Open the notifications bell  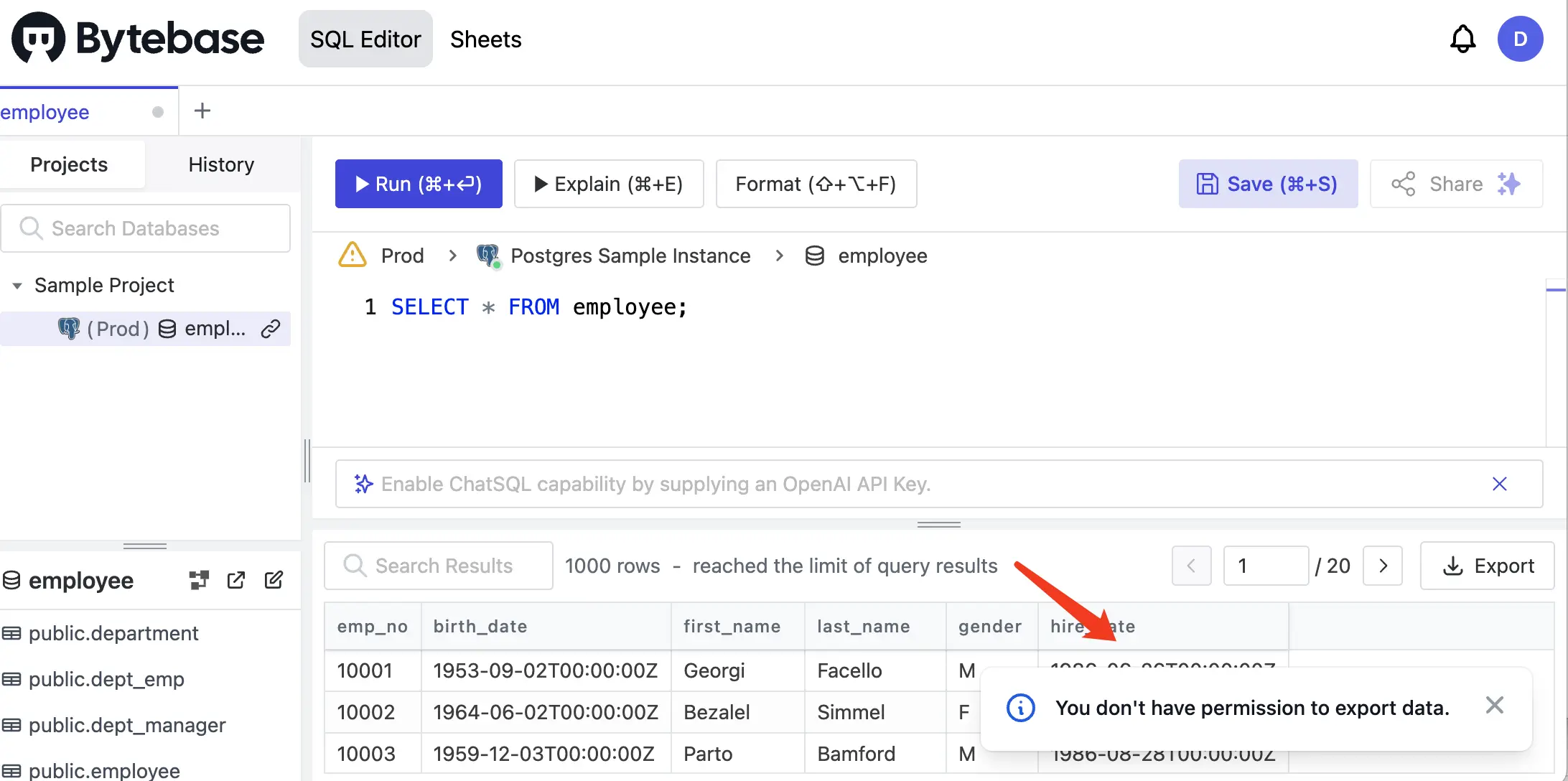point(1462,39)
